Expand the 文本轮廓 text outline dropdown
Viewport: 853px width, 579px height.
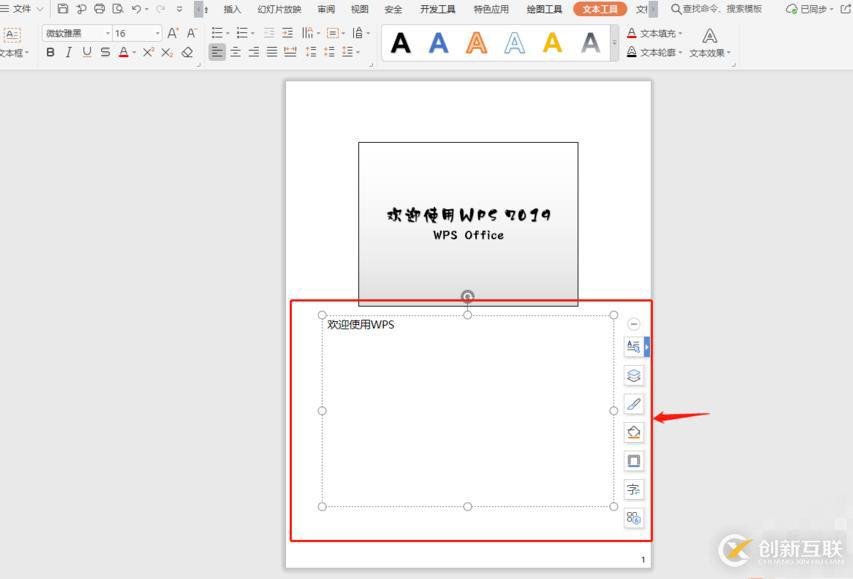[x=680, y=53]
